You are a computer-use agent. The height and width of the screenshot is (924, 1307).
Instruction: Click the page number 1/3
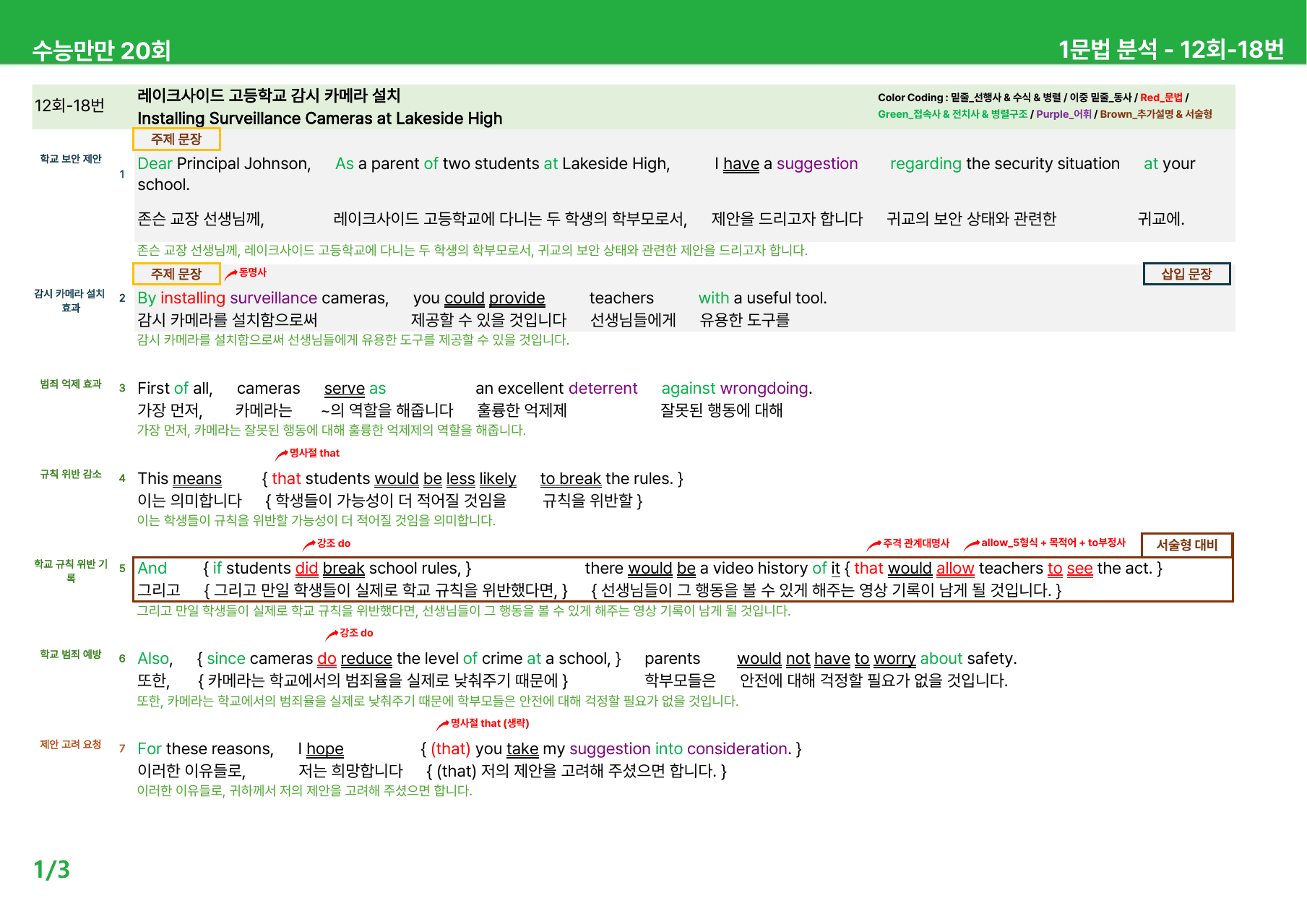click(x=52, y=869)
